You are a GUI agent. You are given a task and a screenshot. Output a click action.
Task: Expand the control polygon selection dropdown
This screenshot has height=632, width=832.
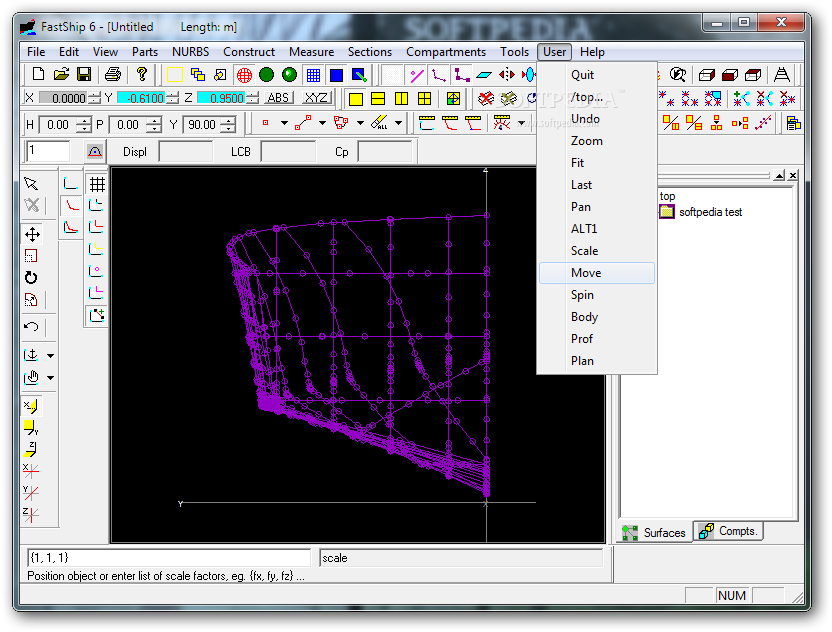(x=360, y=123)
